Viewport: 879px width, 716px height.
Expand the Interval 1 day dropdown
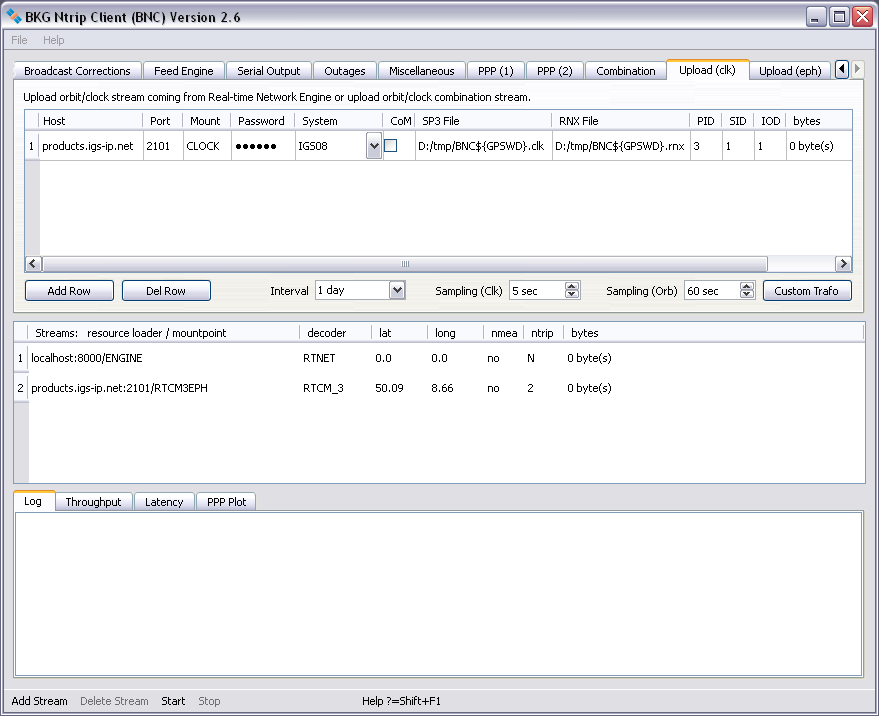(397, 290)
